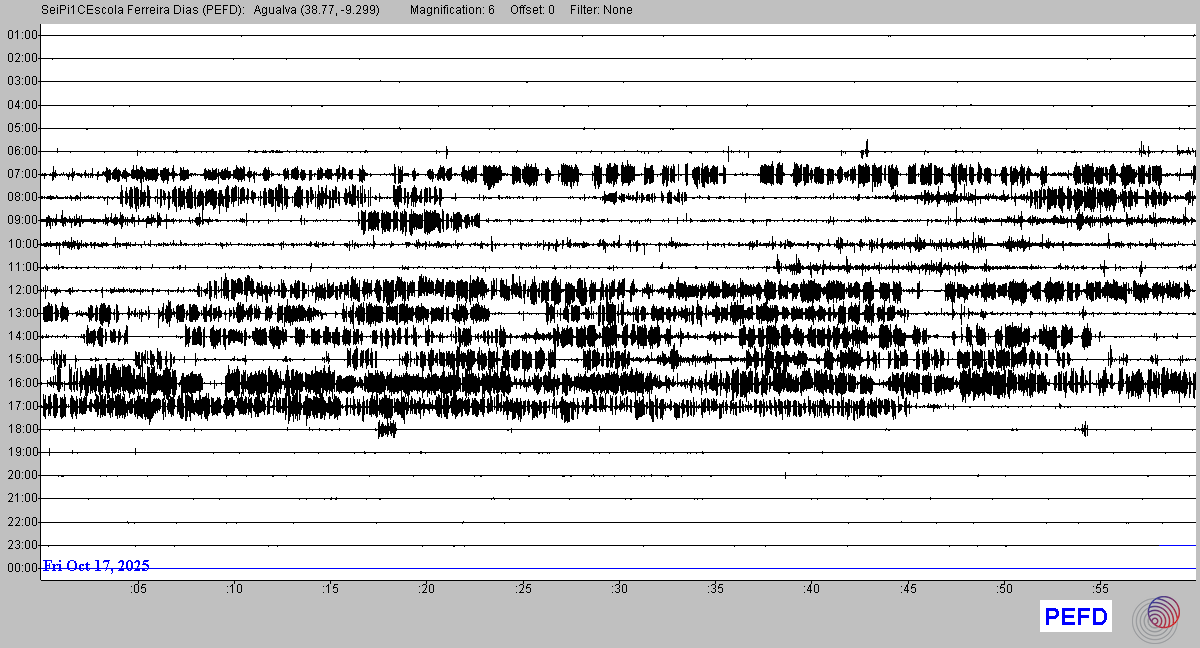
Task: Click the :30 minute axis tick
Action: click(620, 589)
